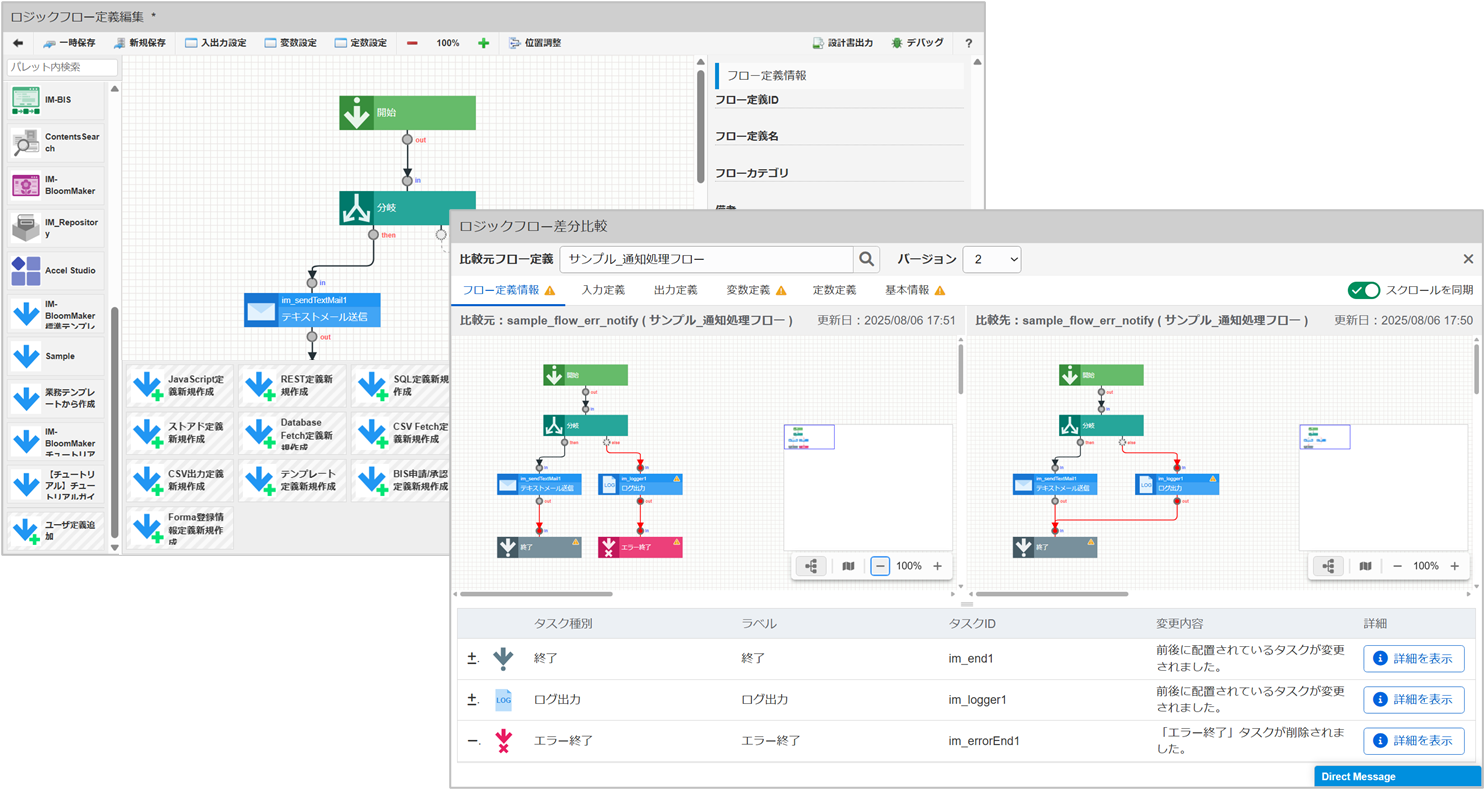The height and width of the screenshot is (791, 1484).
Task: Open the バージョン dropdown
Action: click(x=991, y=259)
